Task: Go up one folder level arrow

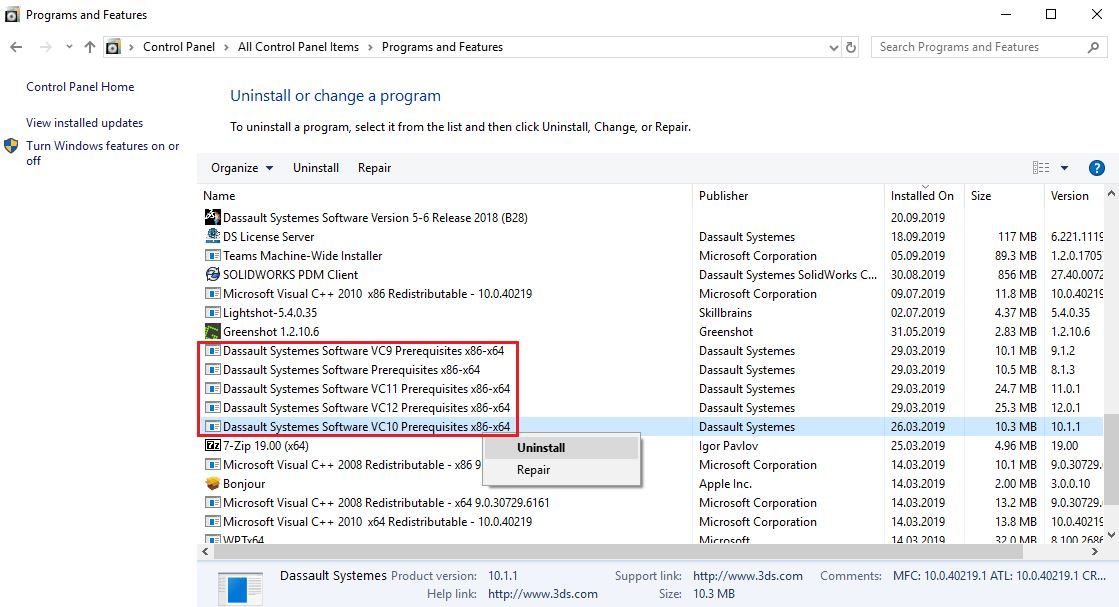Action: [90, 47]
